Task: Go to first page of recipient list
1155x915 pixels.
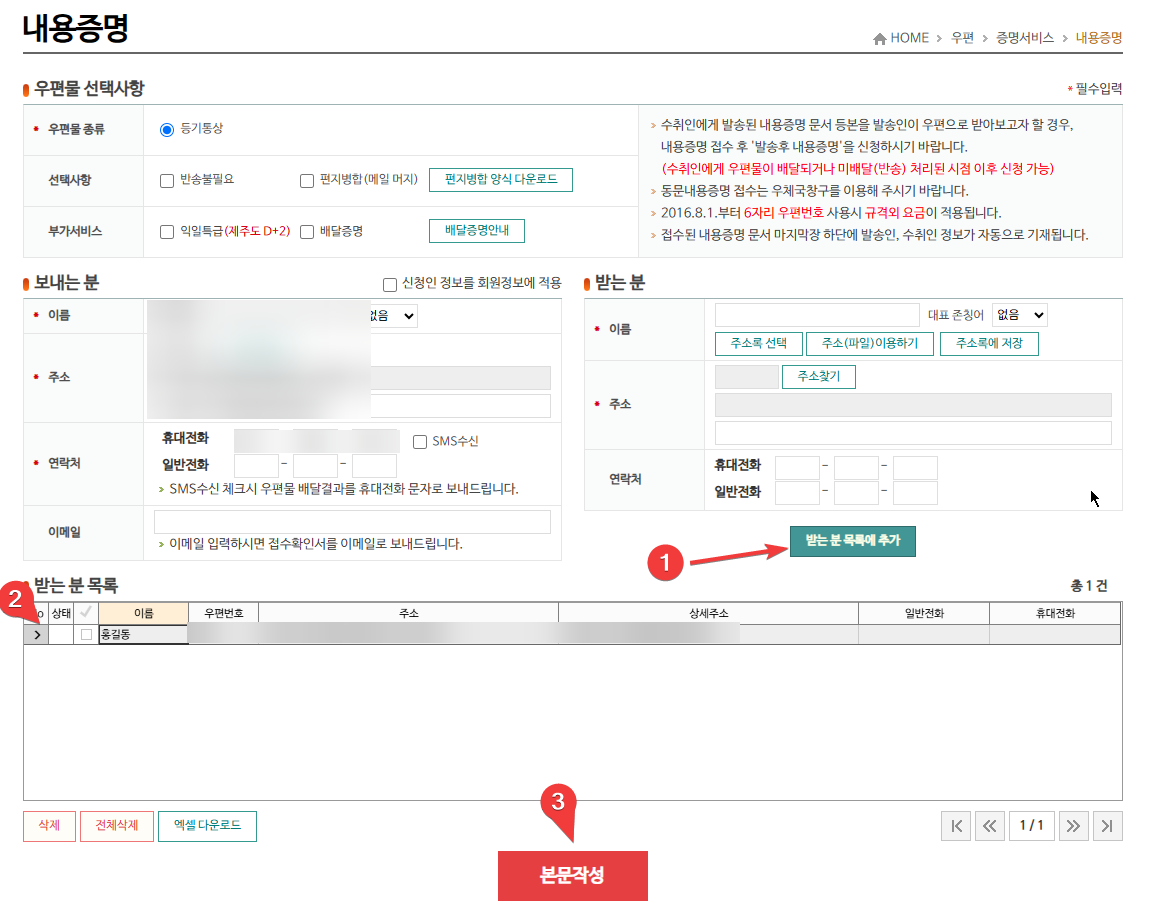Action: click(956, 826)
